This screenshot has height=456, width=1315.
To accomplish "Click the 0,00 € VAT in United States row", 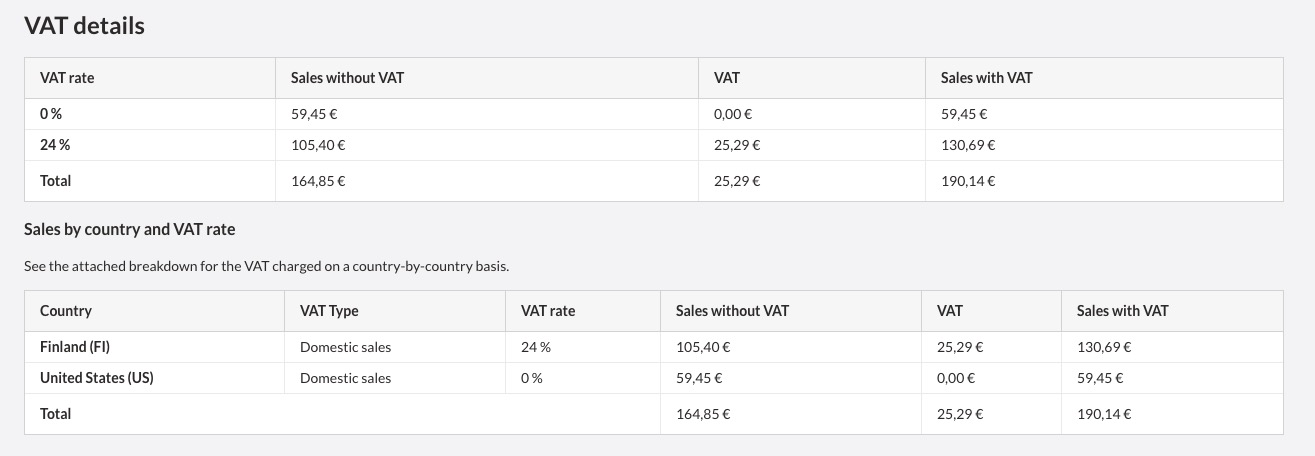I will [956, 378].
